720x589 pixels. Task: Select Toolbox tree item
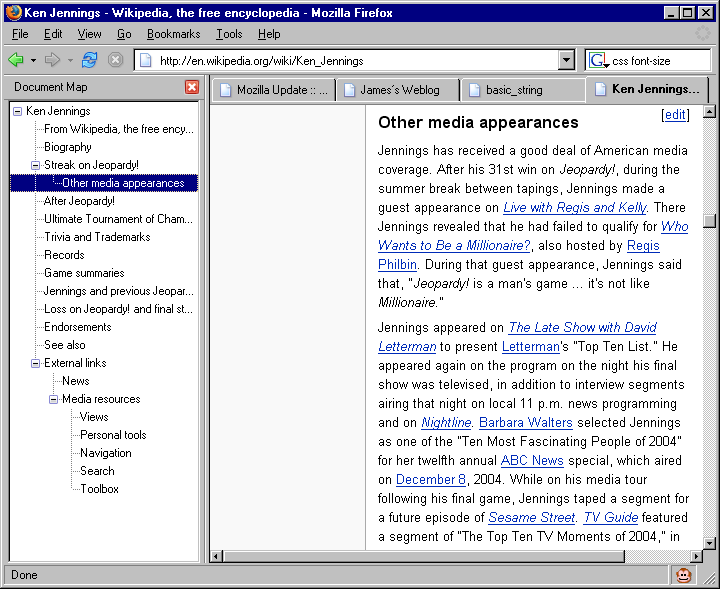pyautogui.click(x=99, y=489)
